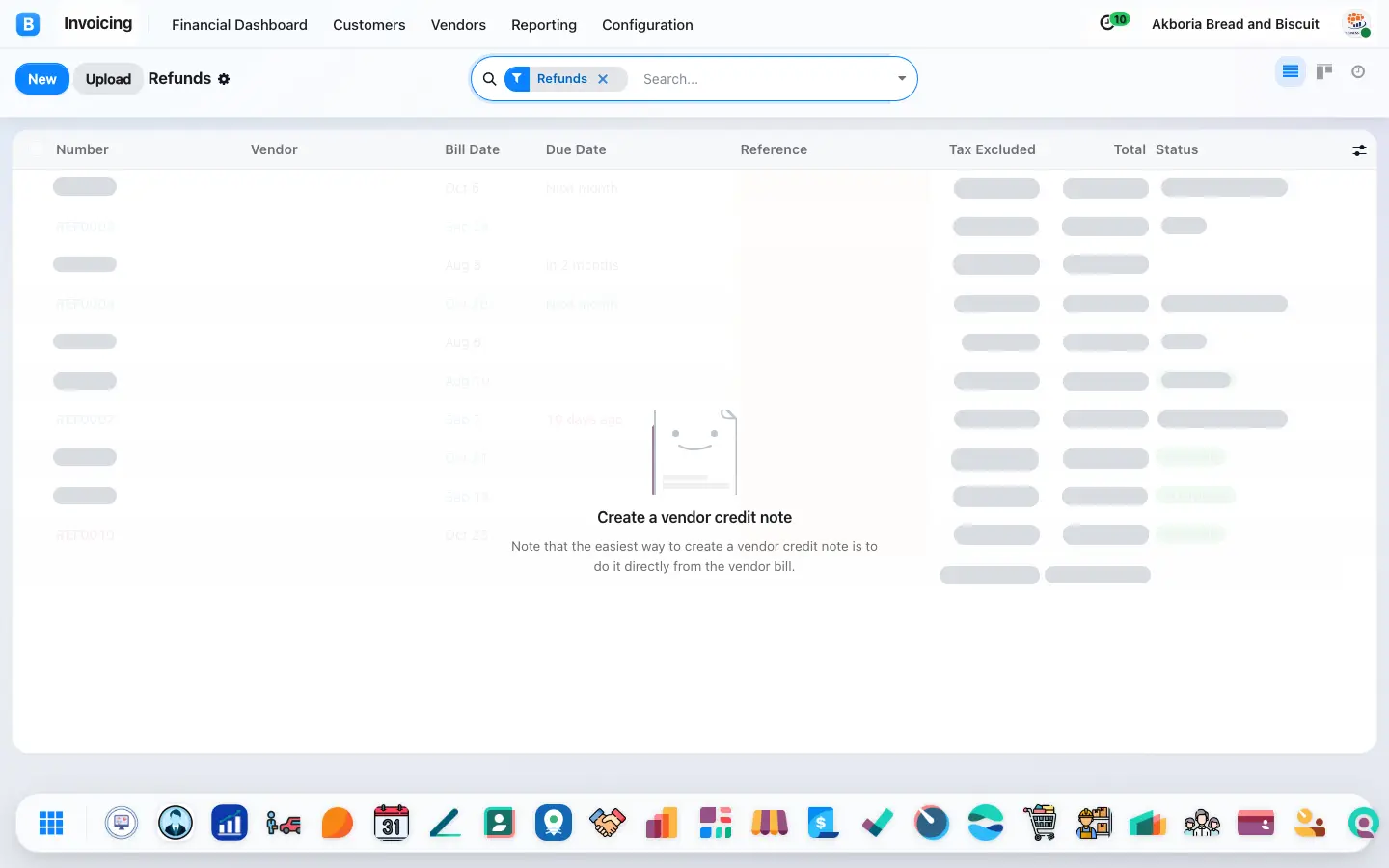Sort by Number column header

click(82, 149)
